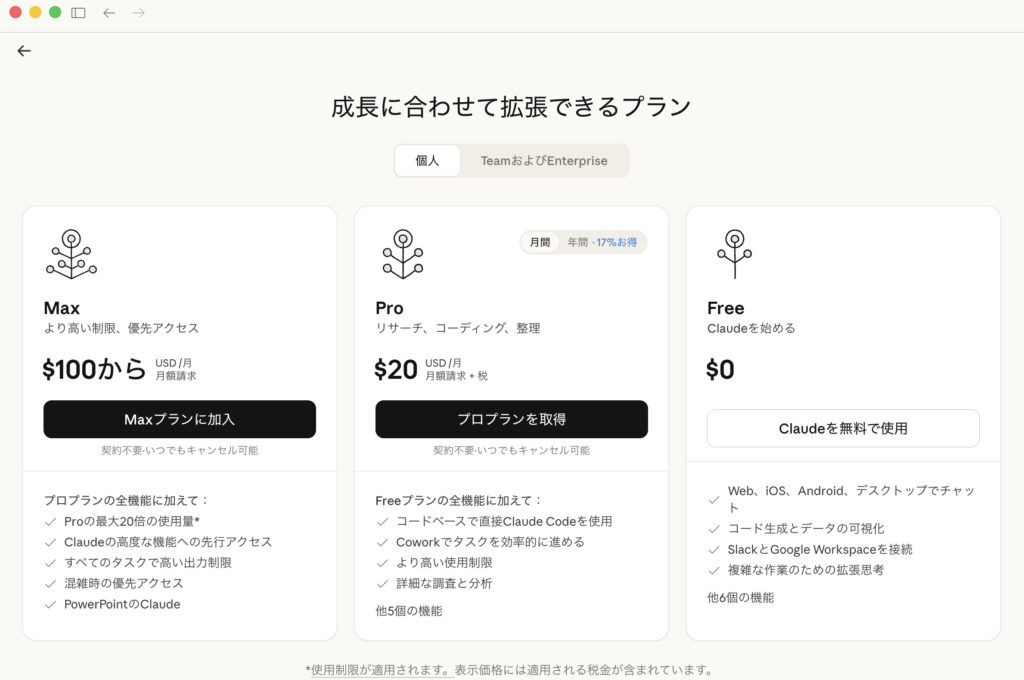Screen dimensions: 1024x680
Task: Click the Max plan tree icon
Action: (x=71, y=254)
